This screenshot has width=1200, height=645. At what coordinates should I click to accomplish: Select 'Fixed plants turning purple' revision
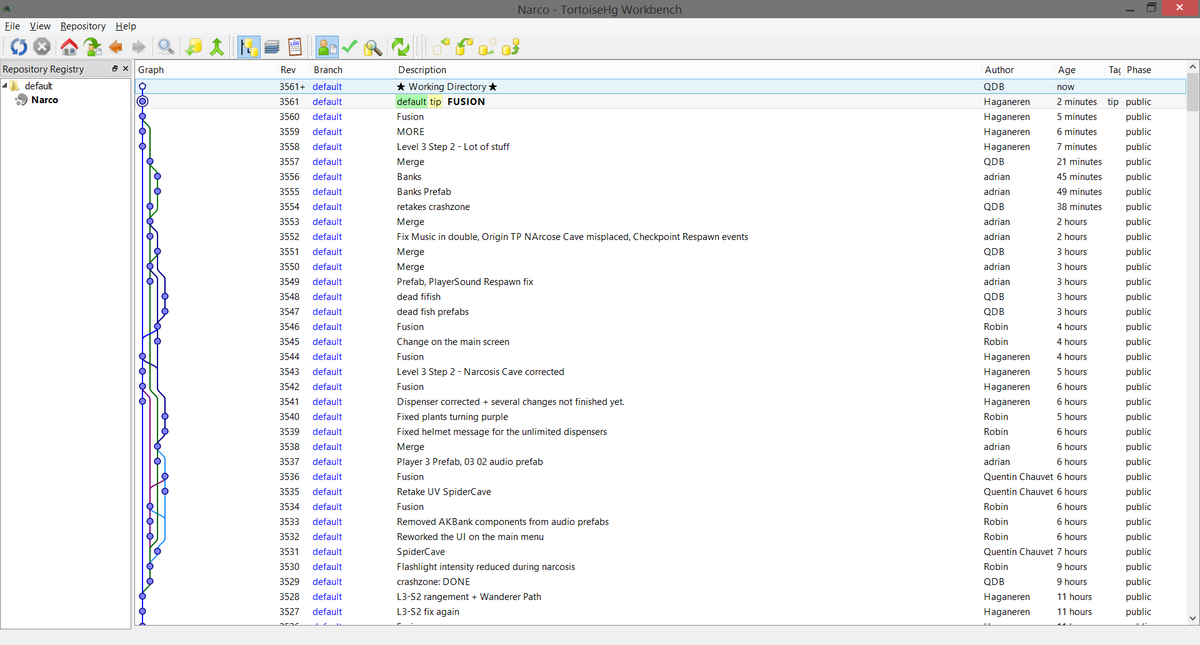point(660,417)
